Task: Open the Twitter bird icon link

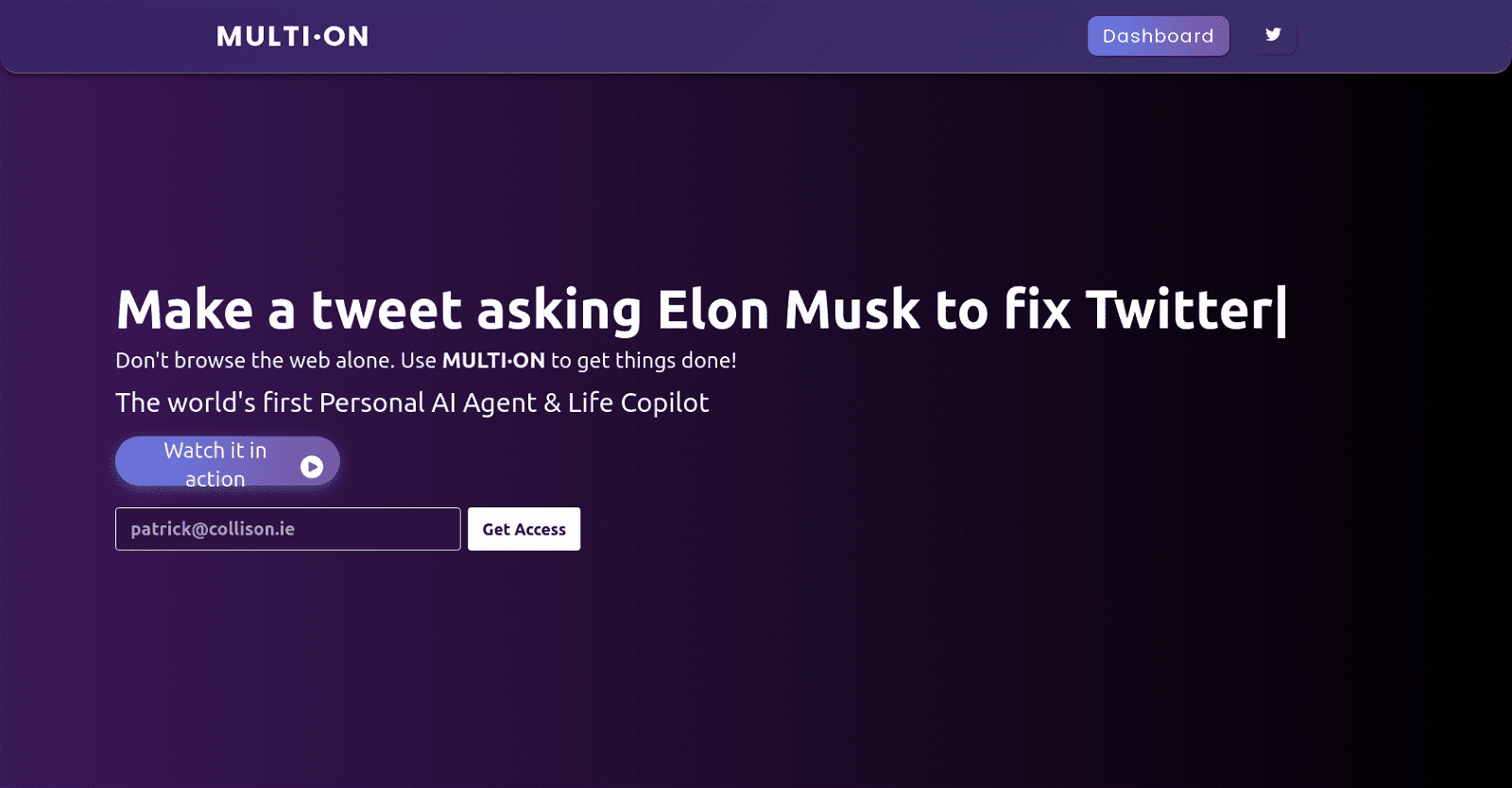Action: point(1273,35)
